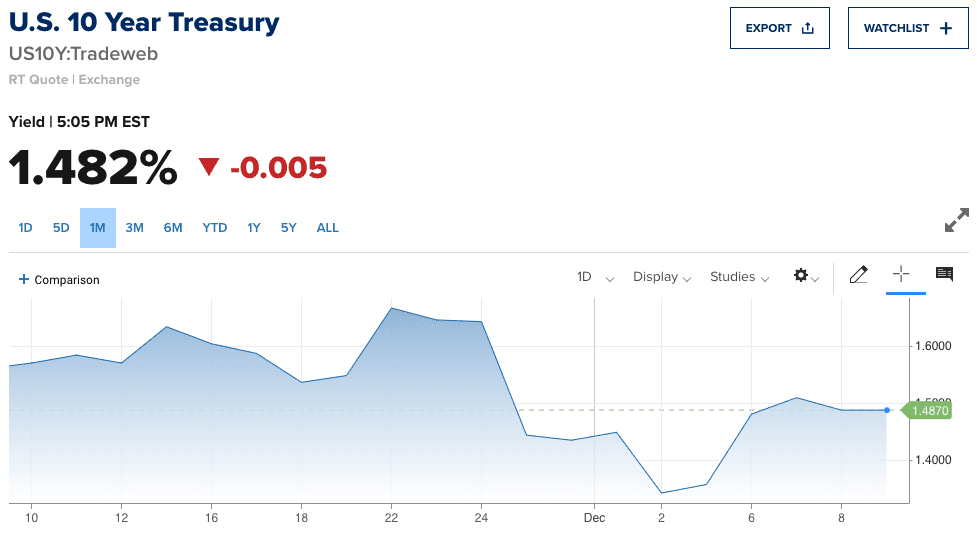
Task: Open the 1D interval dropdown
Action: [595, 277]
